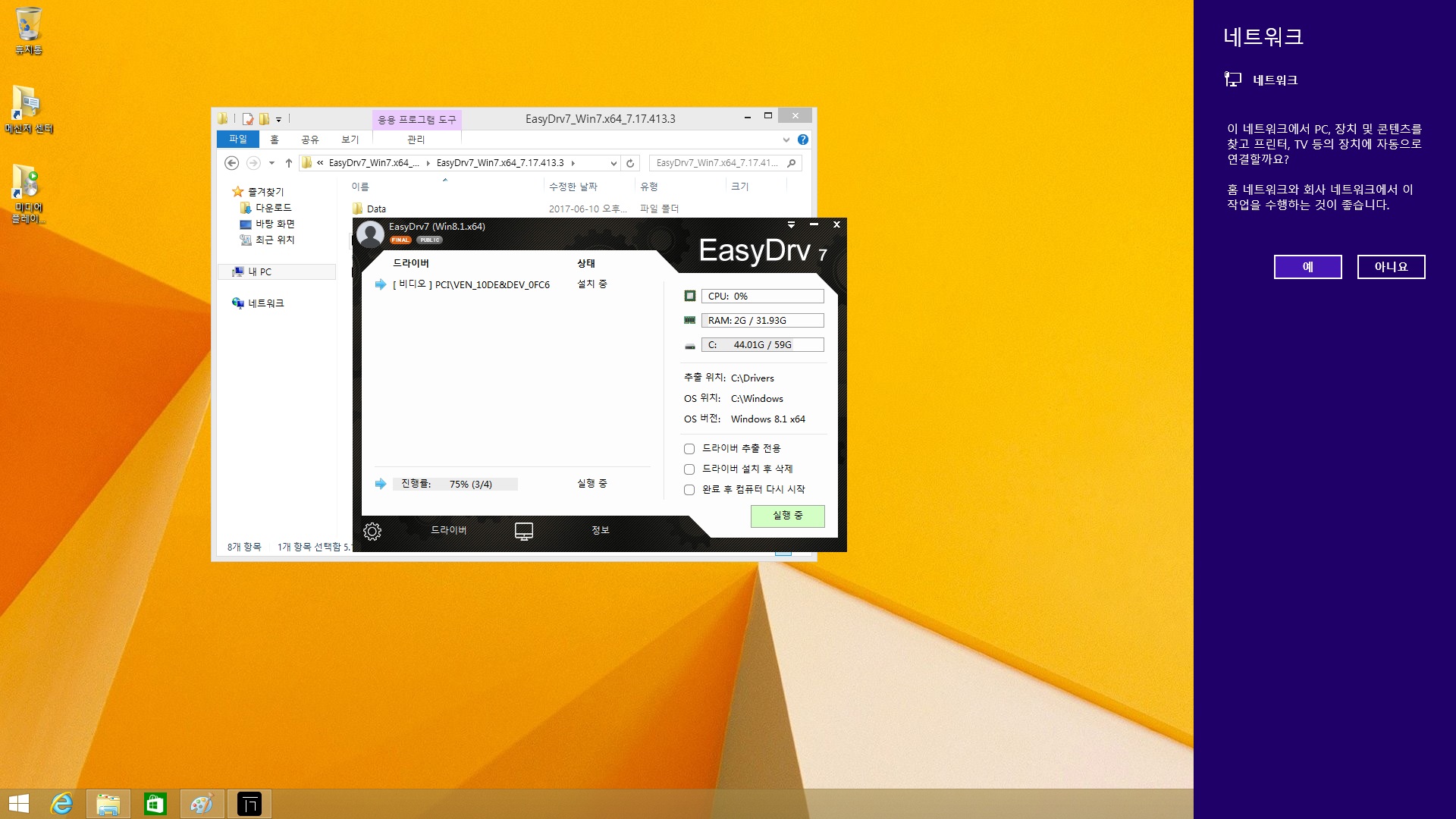Expand hidden breadcrumb path chevrons
The image size is (1456, 819).
click(x=320, y=163)
